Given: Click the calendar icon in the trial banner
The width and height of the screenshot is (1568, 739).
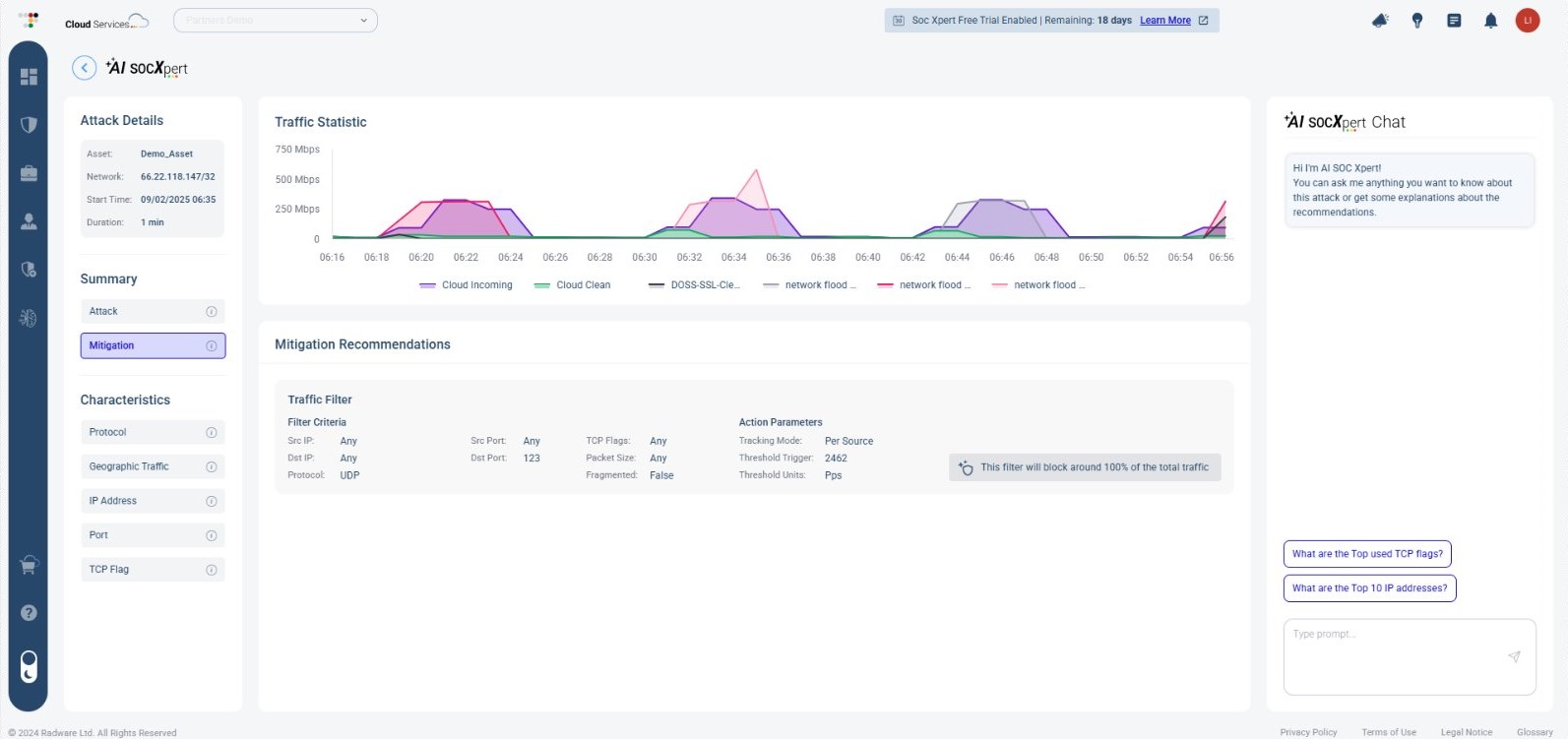Looking at the screenshot, I should pos(899,20).
